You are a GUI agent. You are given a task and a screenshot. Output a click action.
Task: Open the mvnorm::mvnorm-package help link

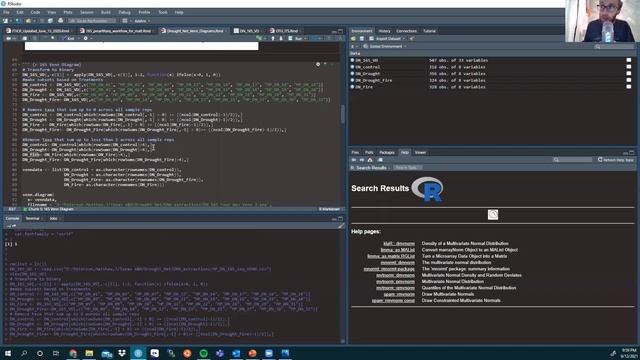[x=389, y=269]
